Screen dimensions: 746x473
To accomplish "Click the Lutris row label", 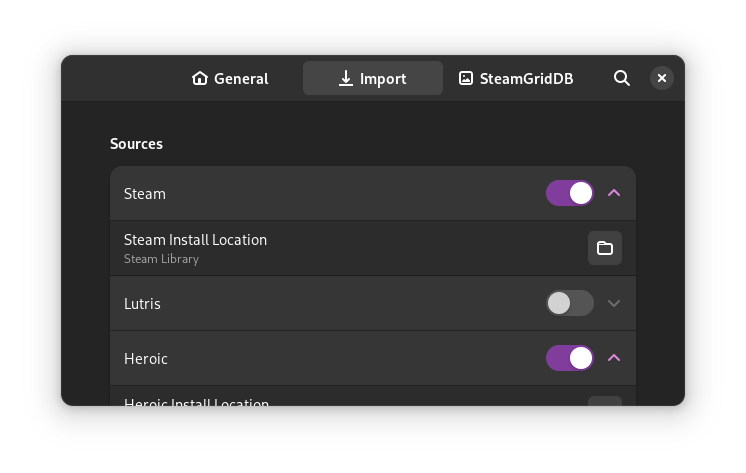I will 142,303.
